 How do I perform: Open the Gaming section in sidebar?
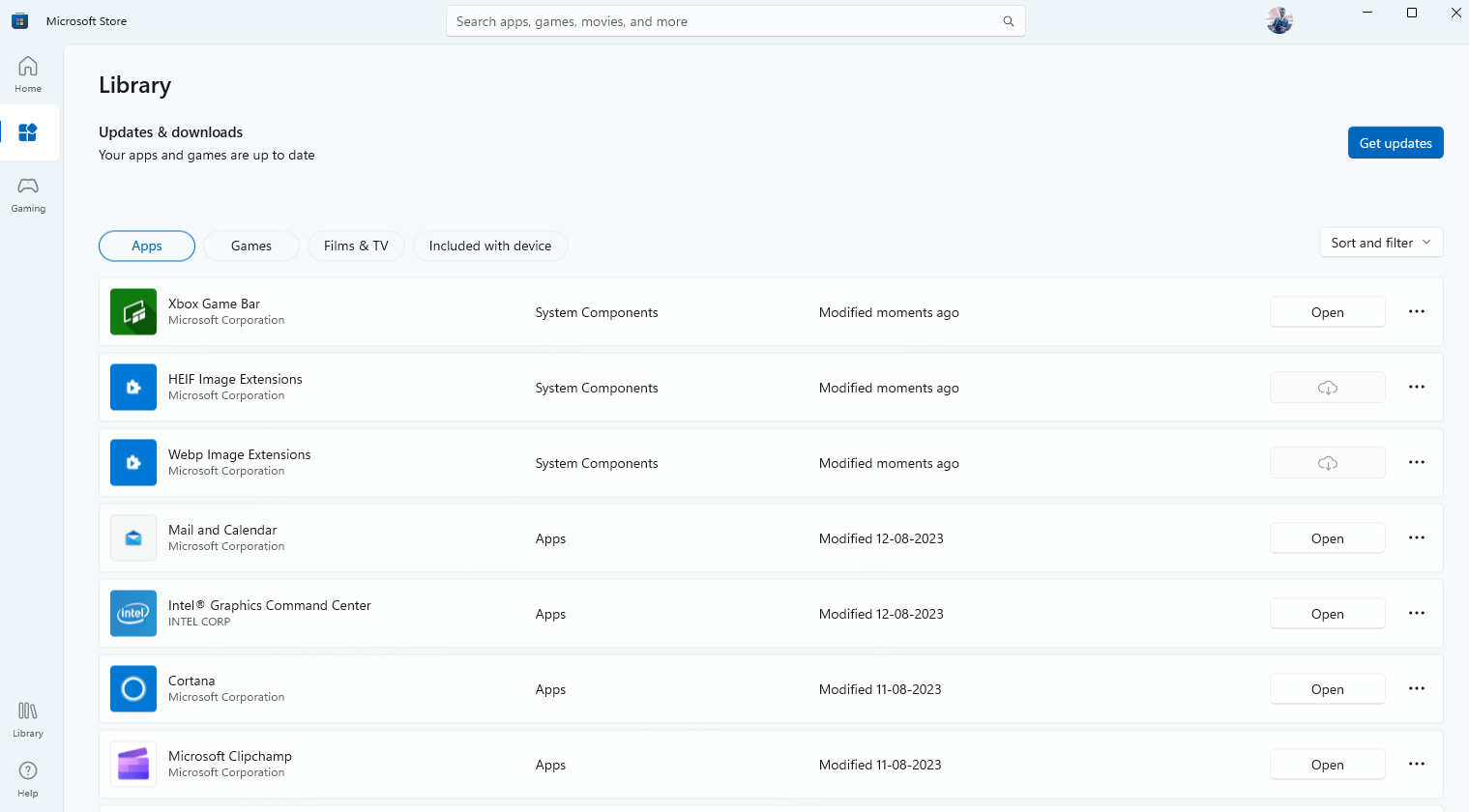tap(28, 194)
